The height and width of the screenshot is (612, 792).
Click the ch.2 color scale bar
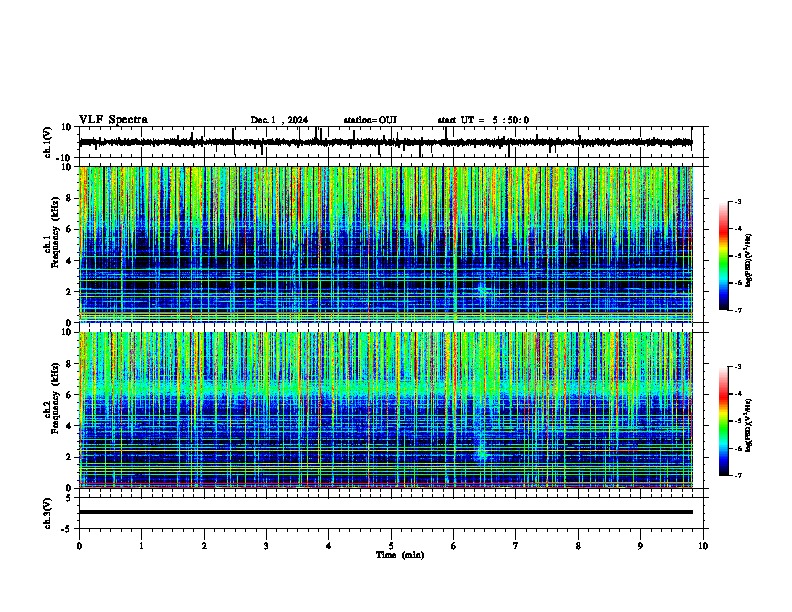[x=723, y=421]
